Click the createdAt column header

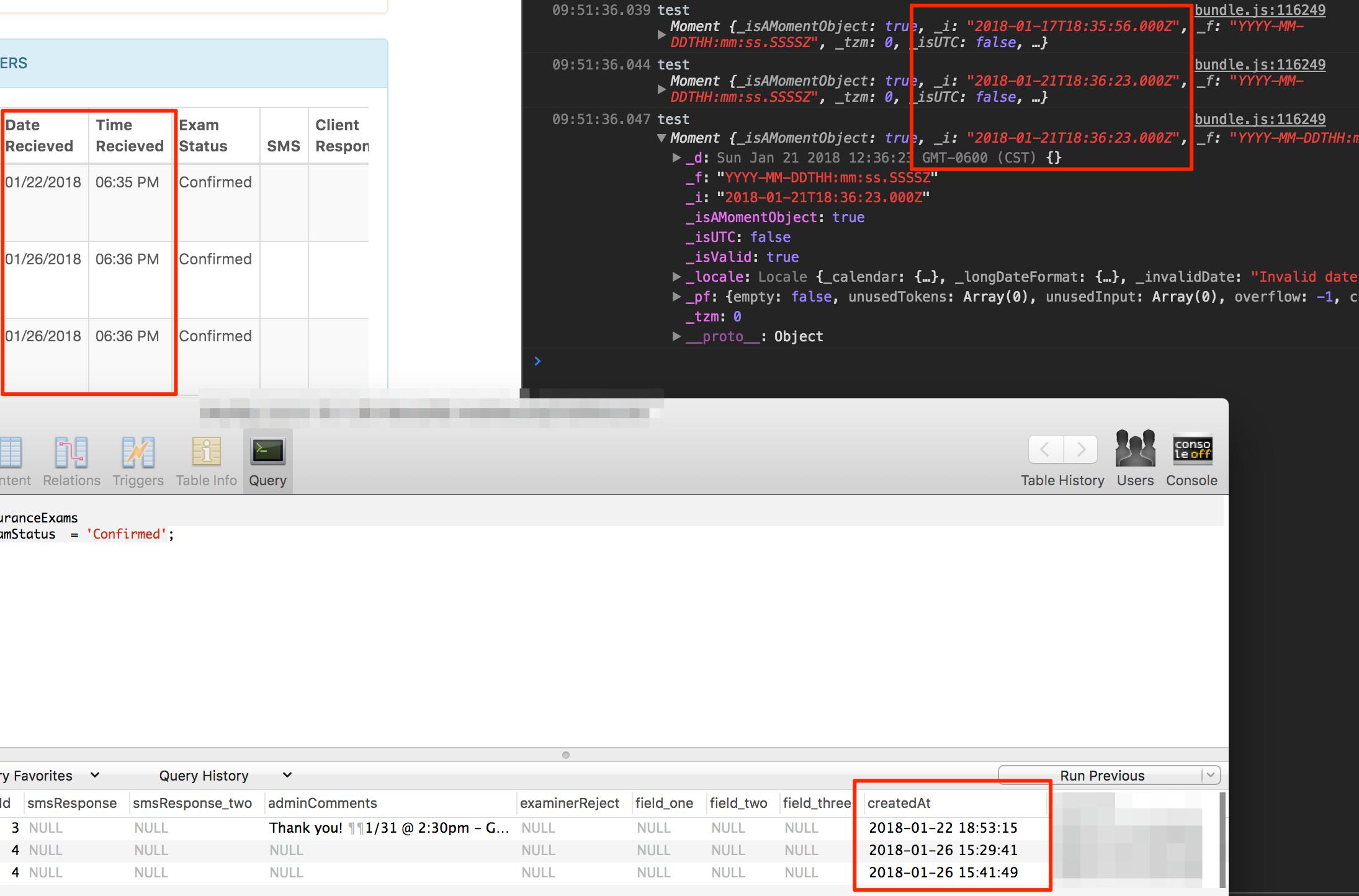pos(899,802)
